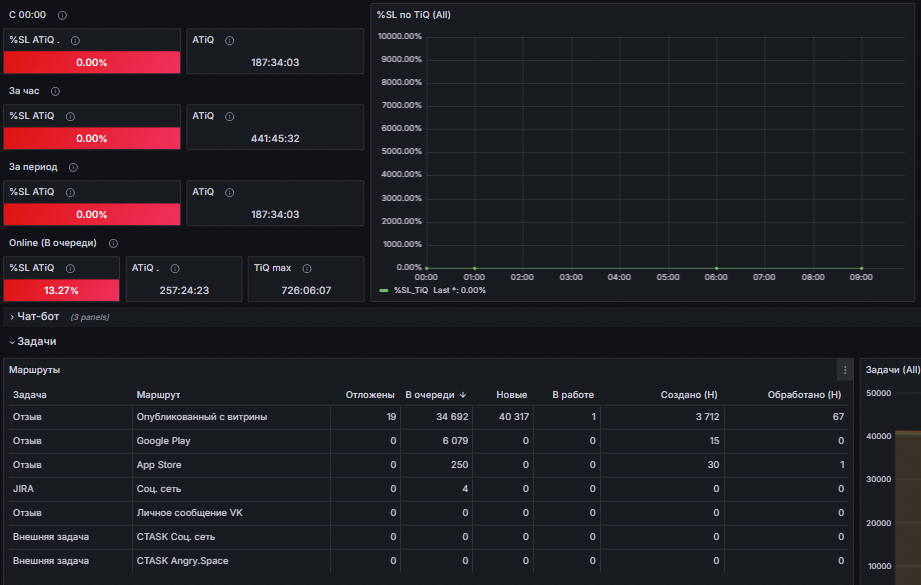Screen dimensions: 921x585
Task: Open info icon of %SL ATiQ in Online section
Action: [70, 268]
